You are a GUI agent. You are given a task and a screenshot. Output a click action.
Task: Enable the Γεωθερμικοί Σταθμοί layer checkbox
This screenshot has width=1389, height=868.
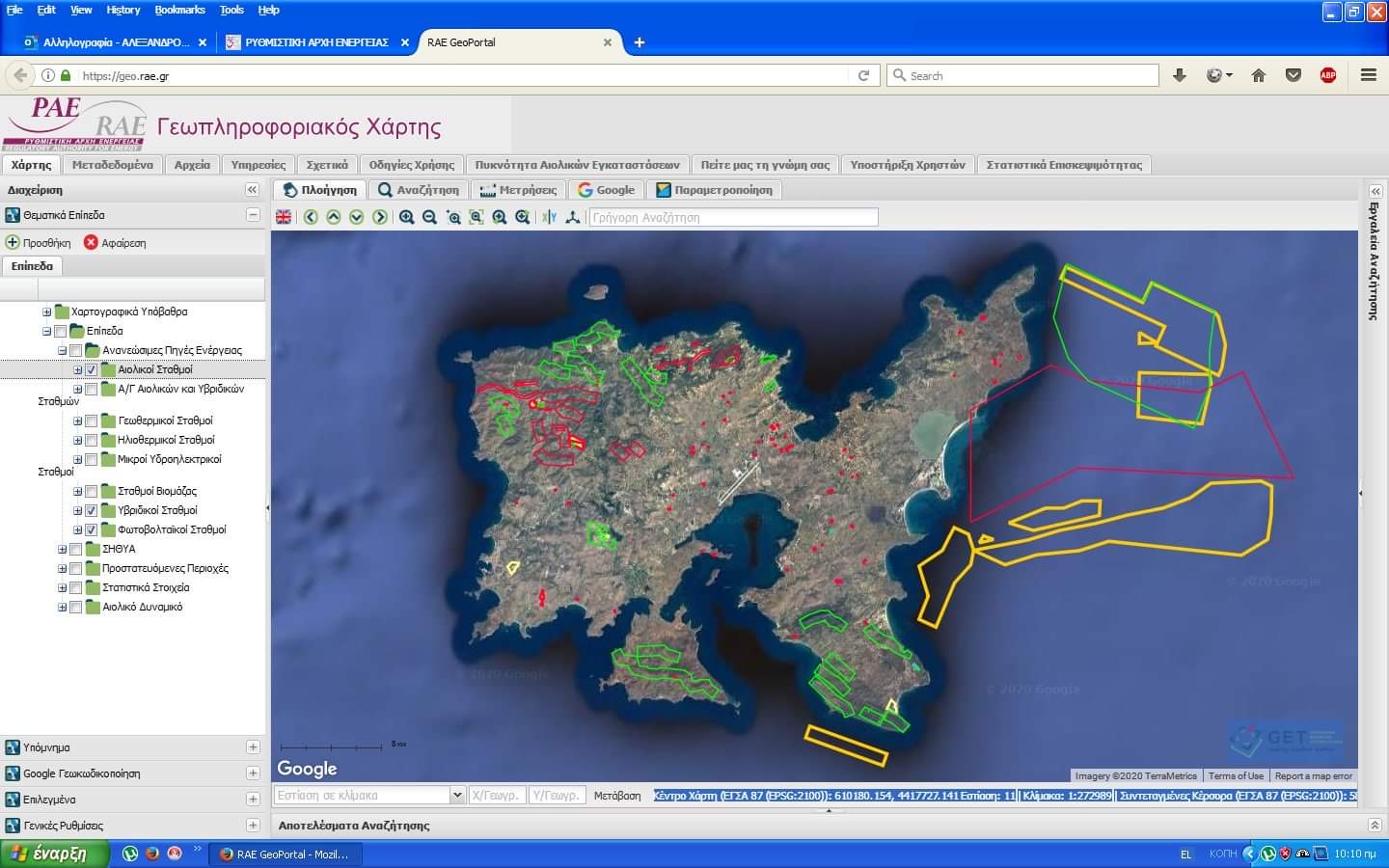(x=92, y=421)
